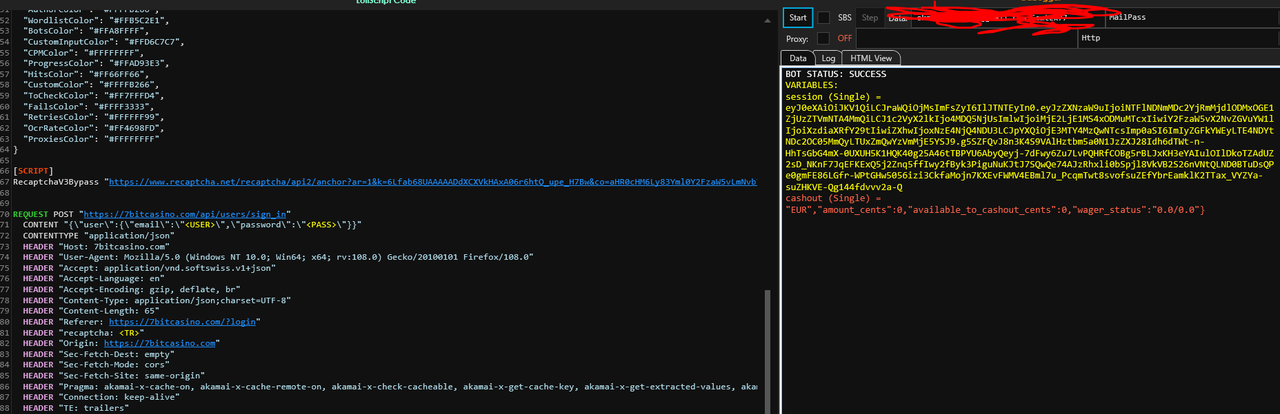Click the empty proxy address input field

[966, 38]
